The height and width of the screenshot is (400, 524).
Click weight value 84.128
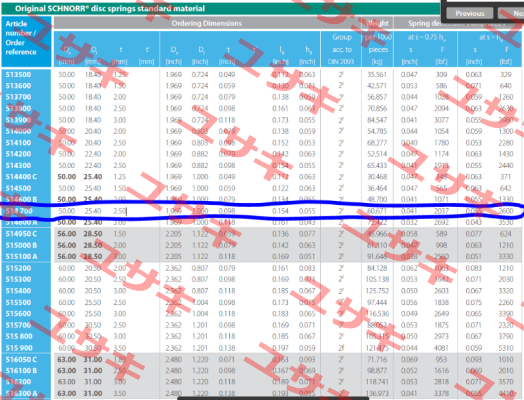[377, 268]
